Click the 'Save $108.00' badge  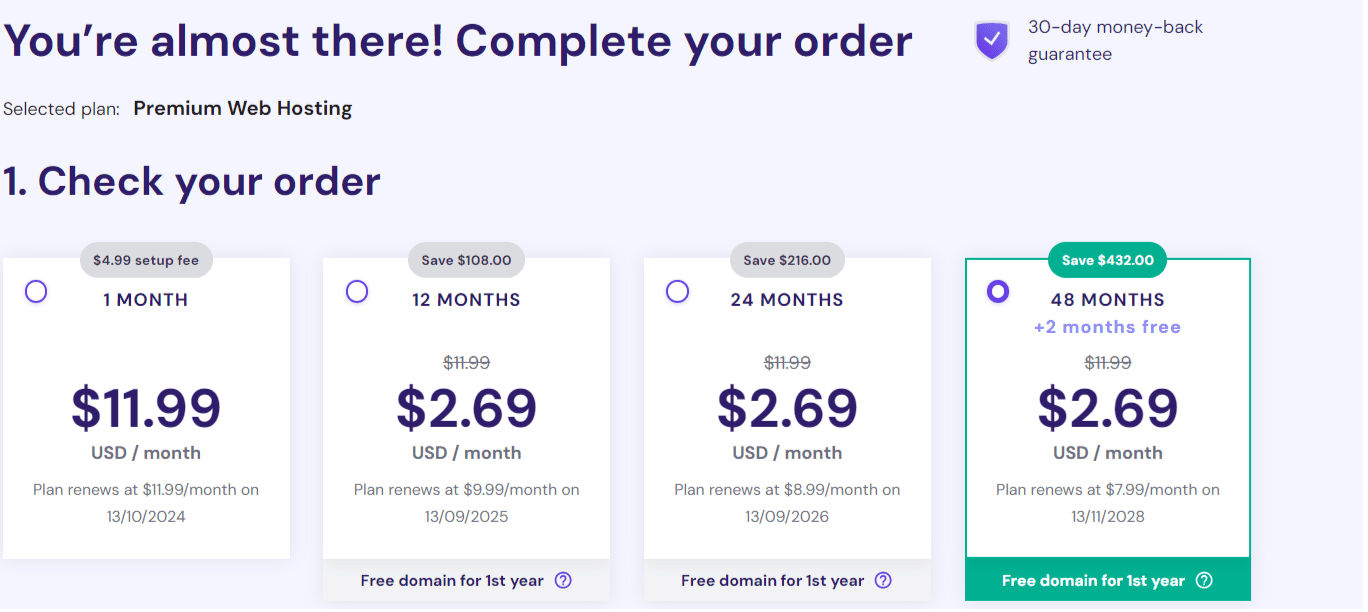tap(466, 259)
